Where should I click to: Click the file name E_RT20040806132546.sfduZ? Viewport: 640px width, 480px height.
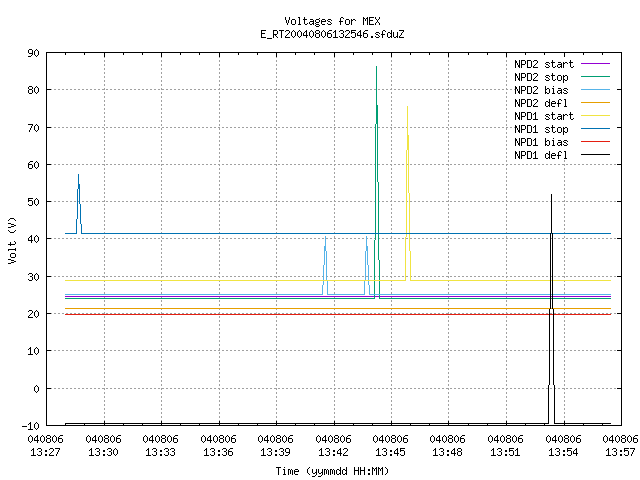pyautogui.click(x=332, y=34)
